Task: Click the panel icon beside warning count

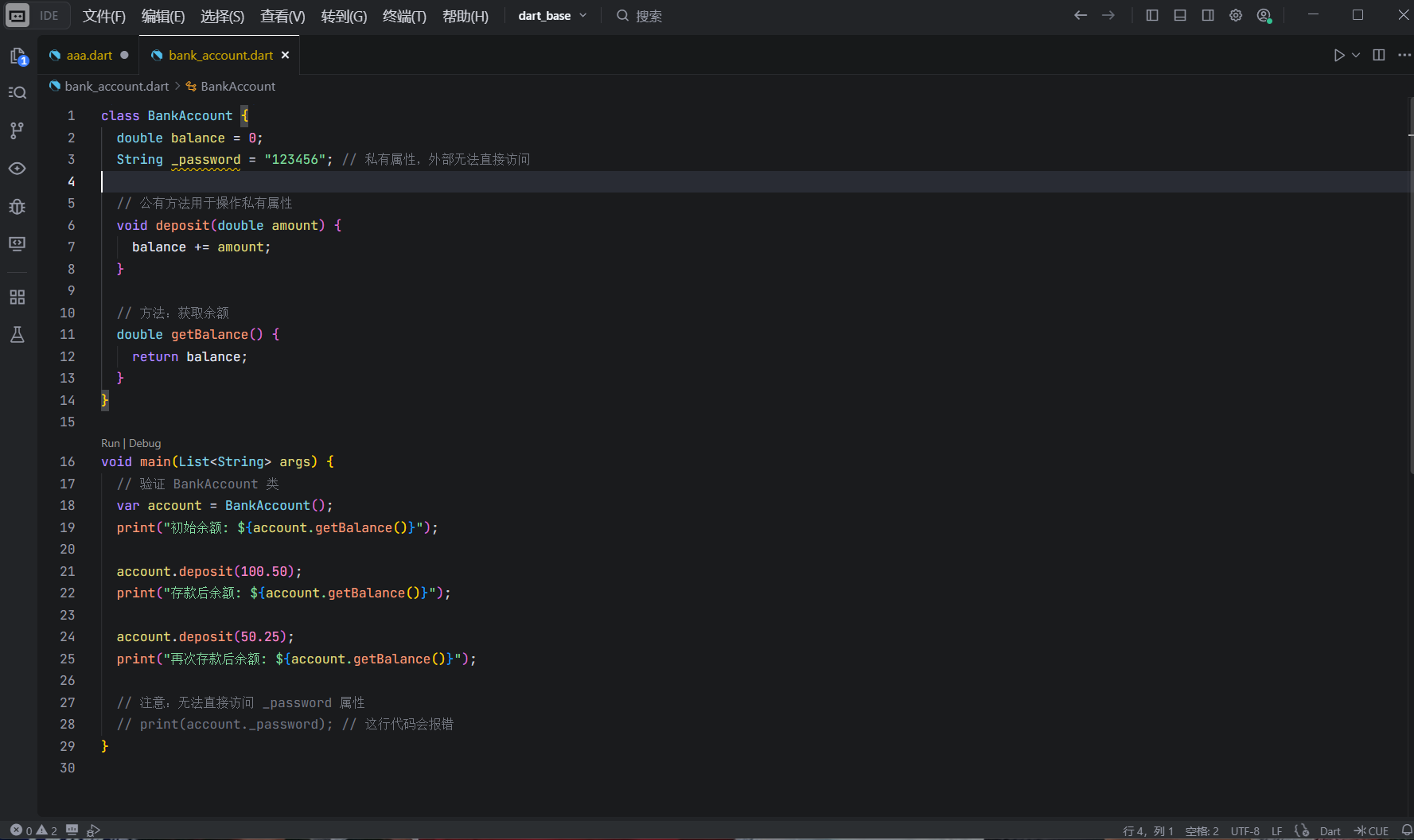Action: (72, 830)
